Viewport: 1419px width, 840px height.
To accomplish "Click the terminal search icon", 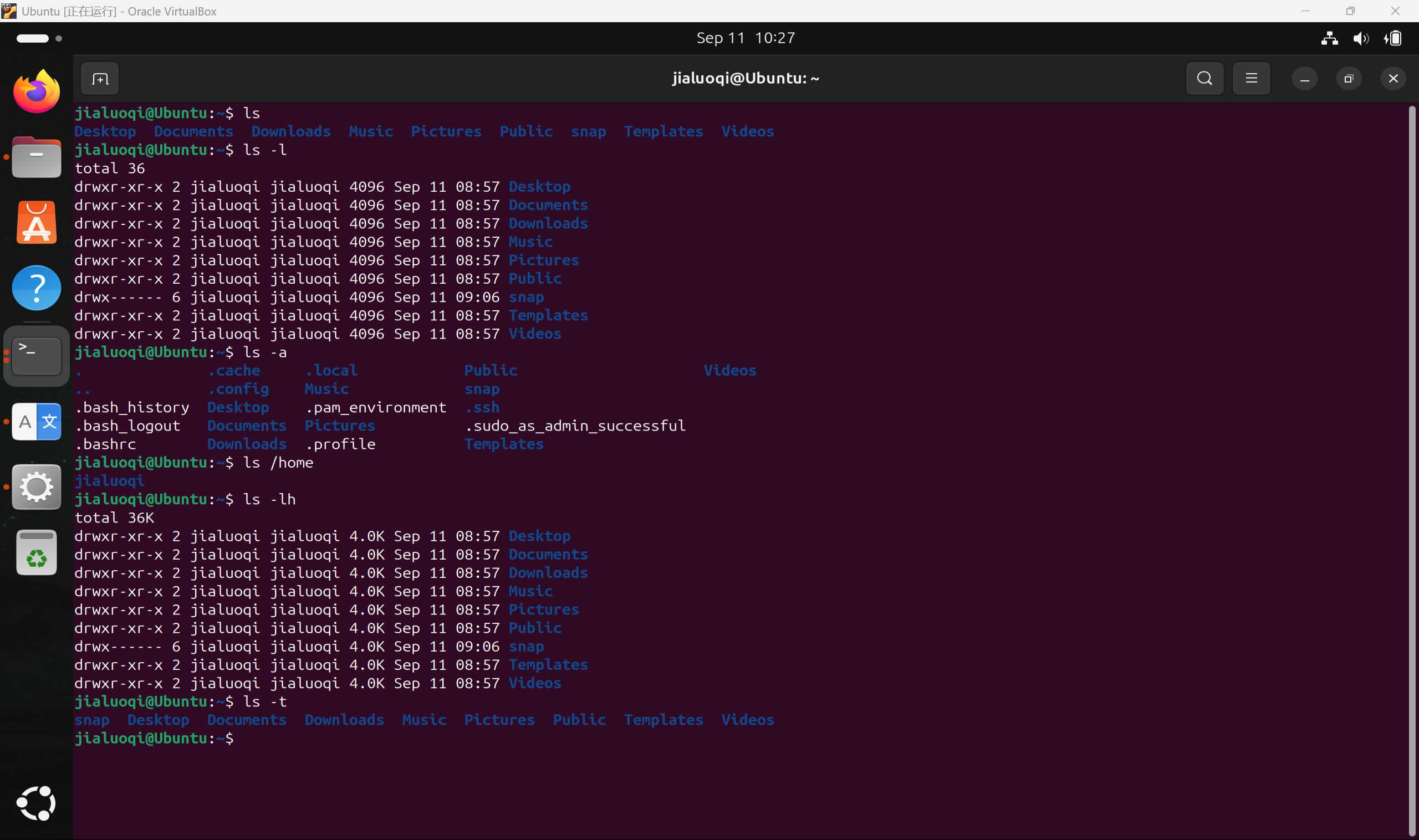I will (1204, 78).
